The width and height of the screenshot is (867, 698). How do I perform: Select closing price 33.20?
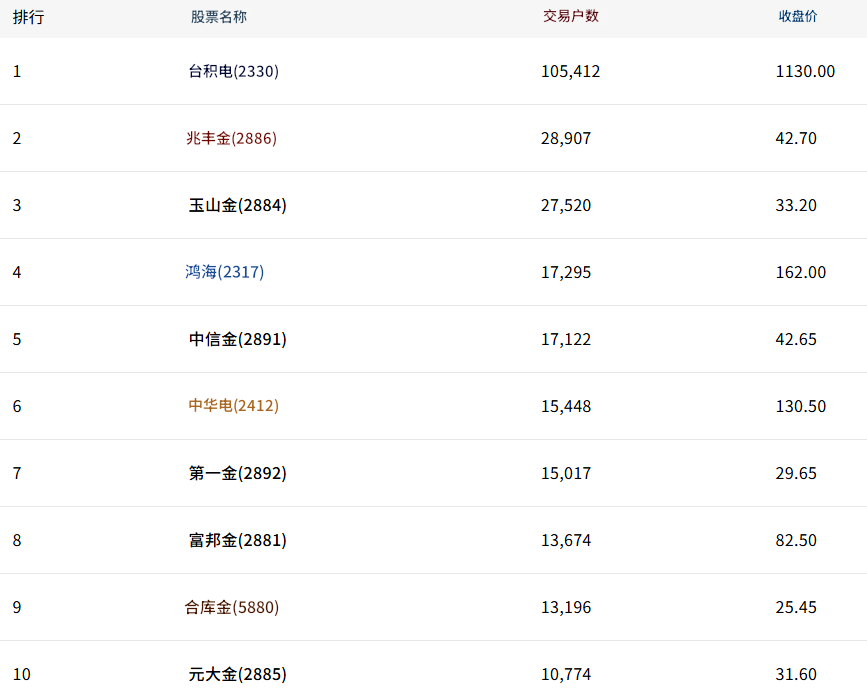point(796,205)
